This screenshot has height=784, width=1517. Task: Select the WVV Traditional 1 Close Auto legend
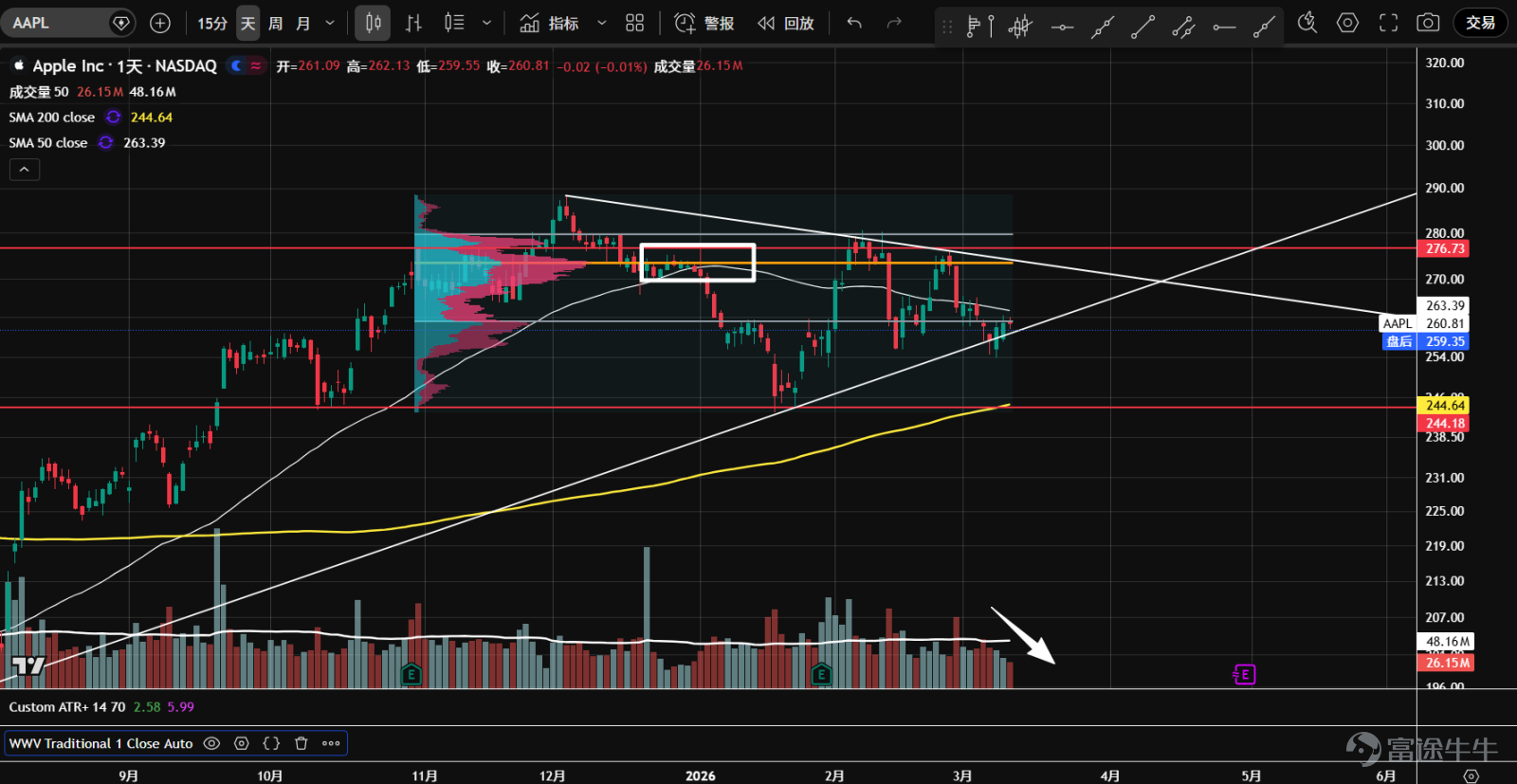click(x=101, y=744)
